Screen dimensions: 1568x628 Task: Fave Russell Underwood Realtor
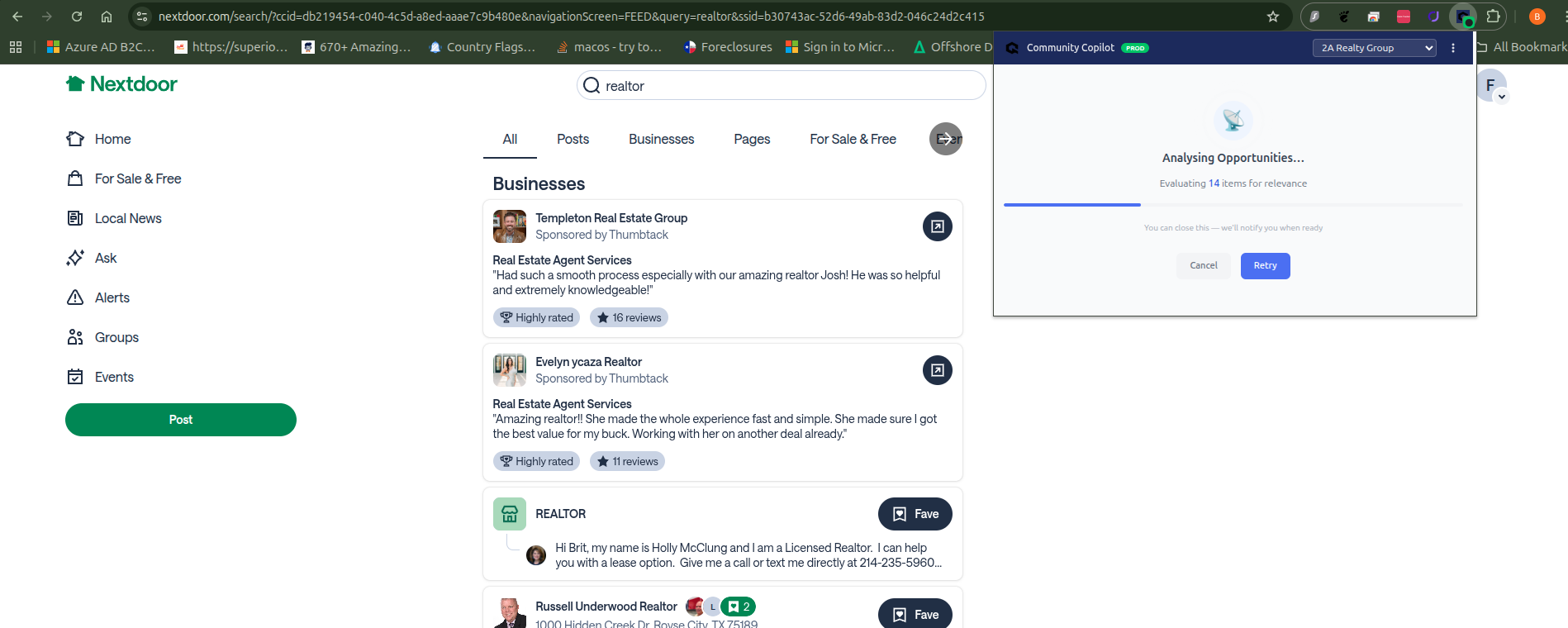915,614
